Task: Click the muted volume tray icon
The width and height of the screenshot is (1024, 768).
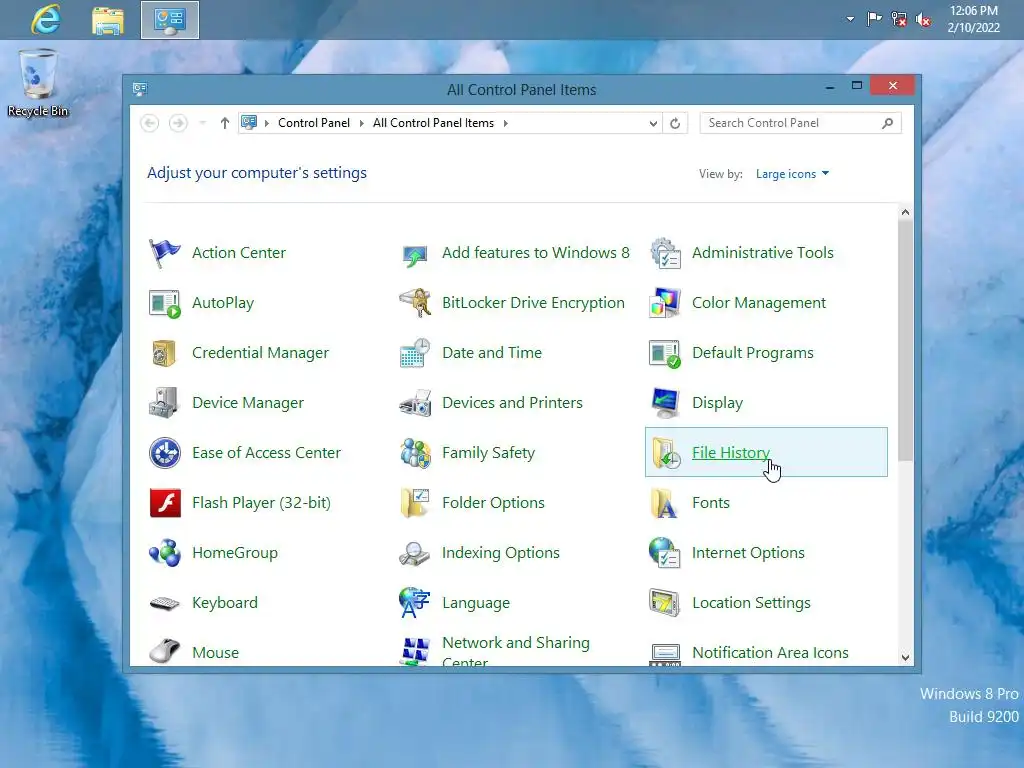Action: click(x=923, y=20)
